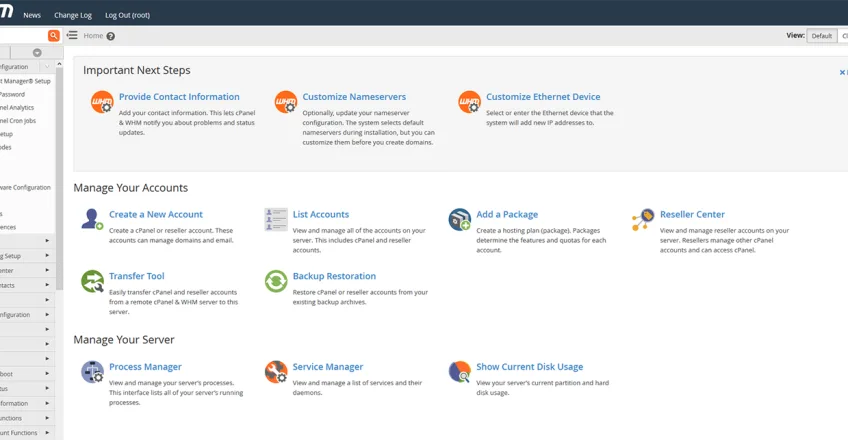Click the Create a New Account user icon

[92, 219]
